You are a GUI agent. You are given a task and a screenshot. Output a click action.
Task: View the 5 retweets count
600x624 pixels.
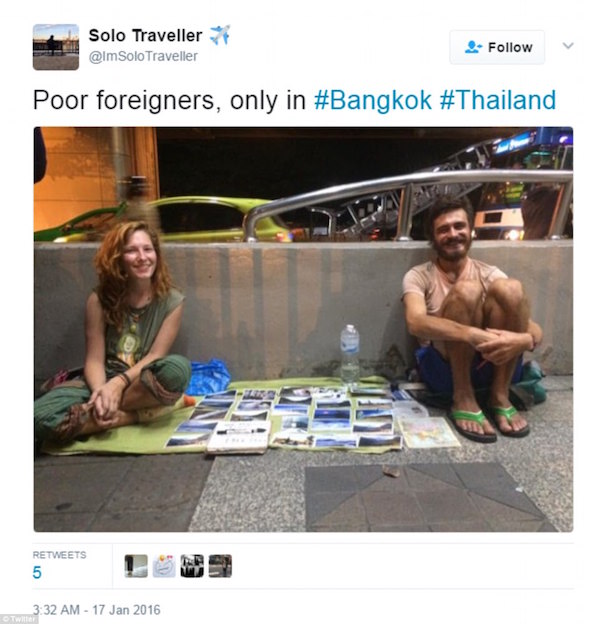pos(37,573)
